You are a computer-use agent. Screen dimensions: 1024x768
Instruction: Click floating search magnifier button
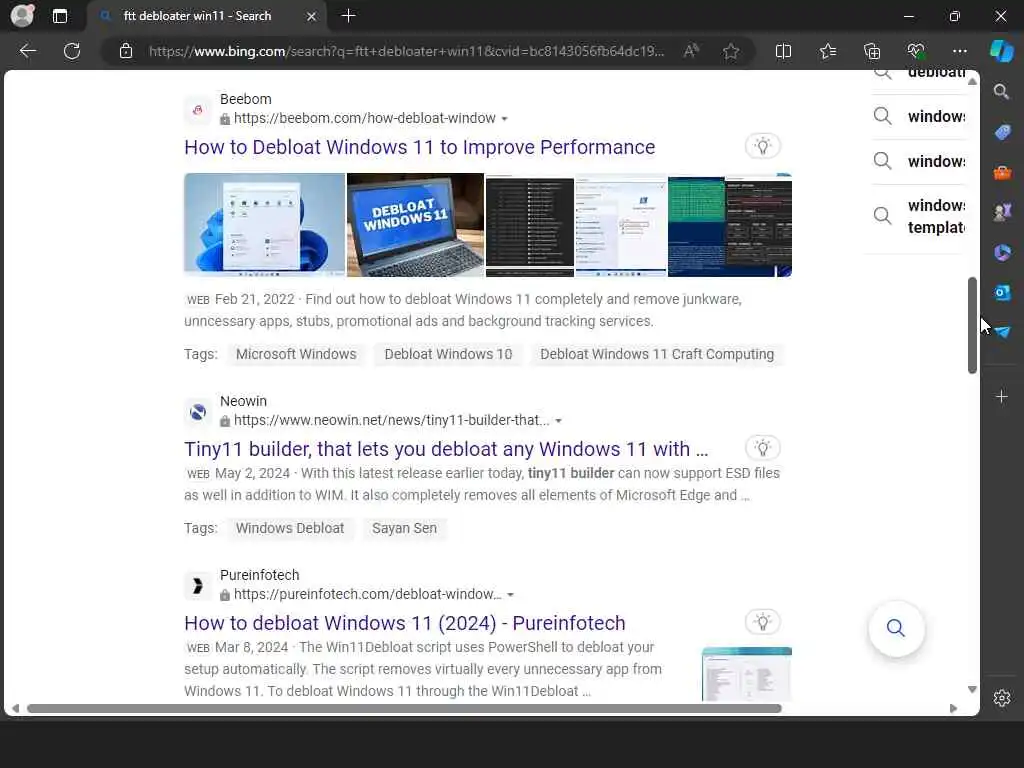coord(896,628)
